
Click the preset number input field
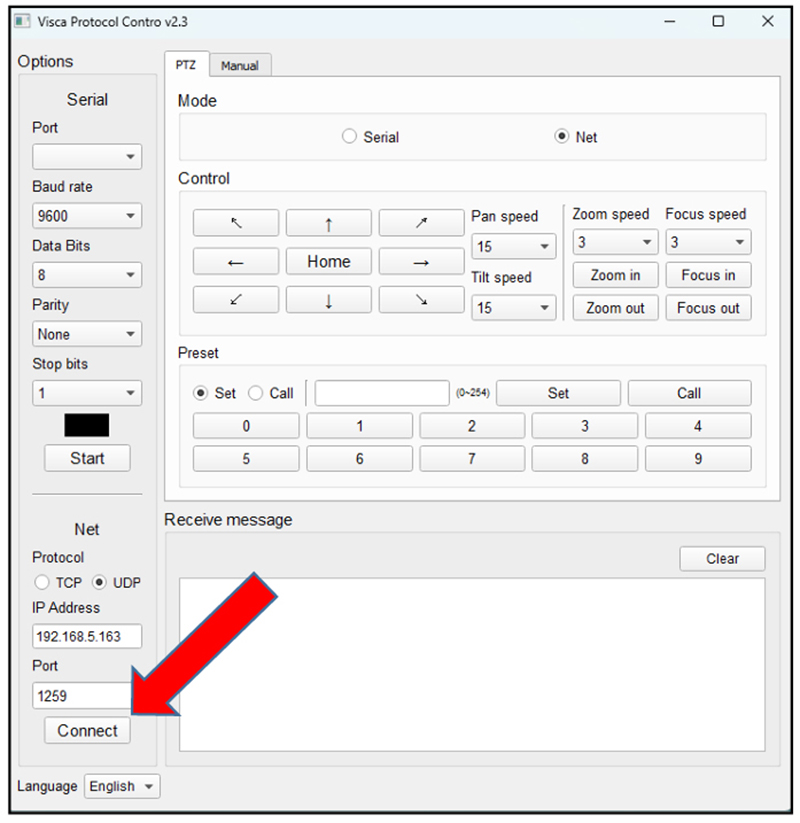pos(382,393)
